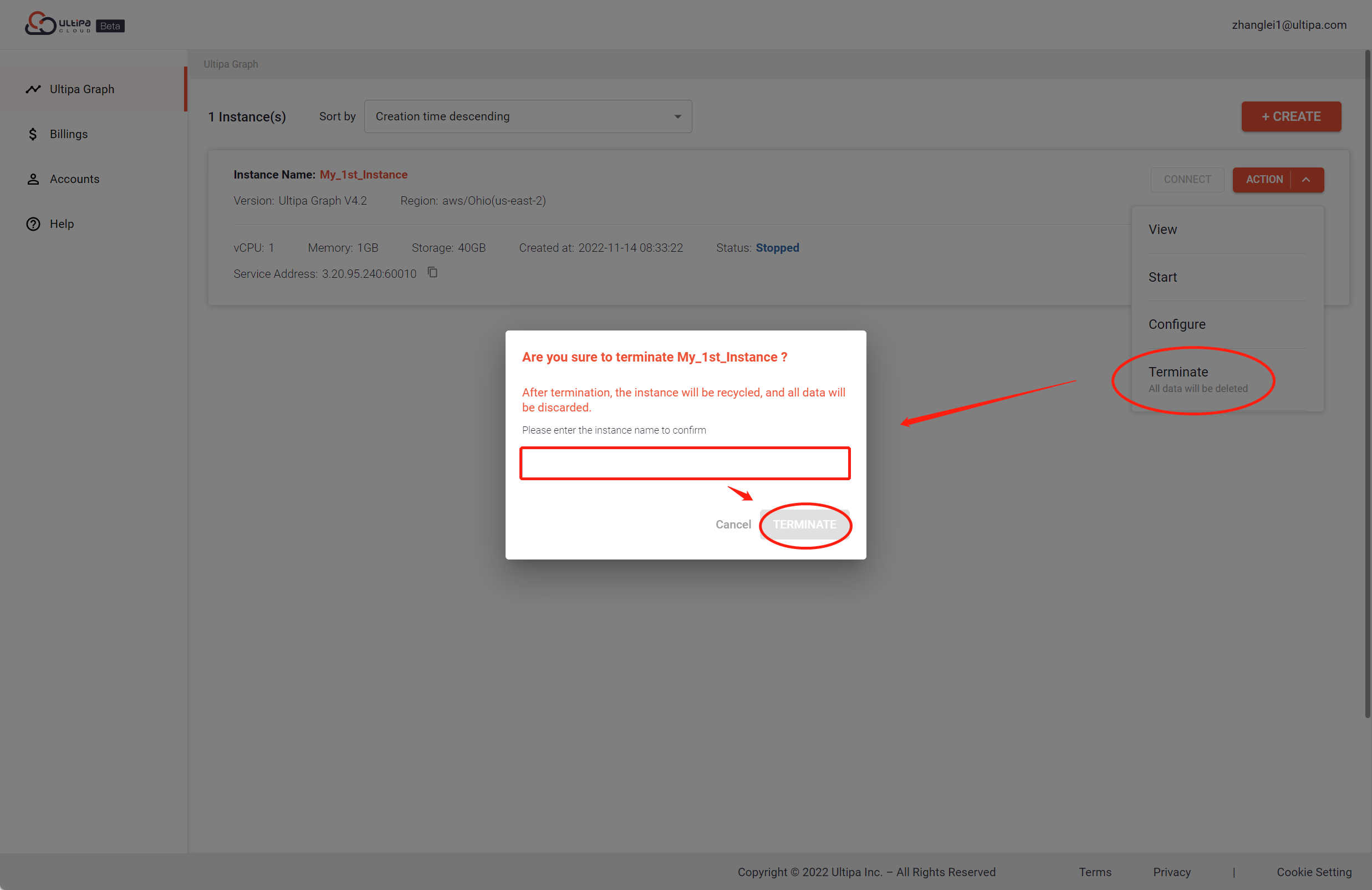Open Cookie Setting in the footer
The image size is (1372, 890).
tap(1313, 872)
